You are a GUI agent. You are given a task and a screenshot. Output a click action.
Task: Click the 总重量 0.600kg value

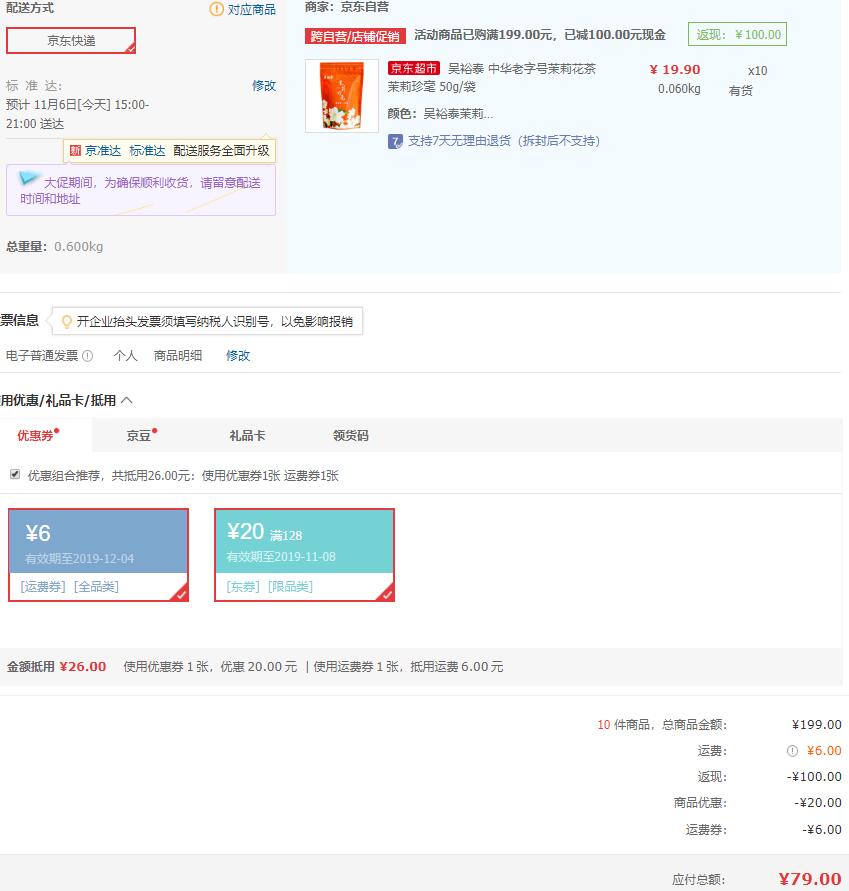coord(78,247)
